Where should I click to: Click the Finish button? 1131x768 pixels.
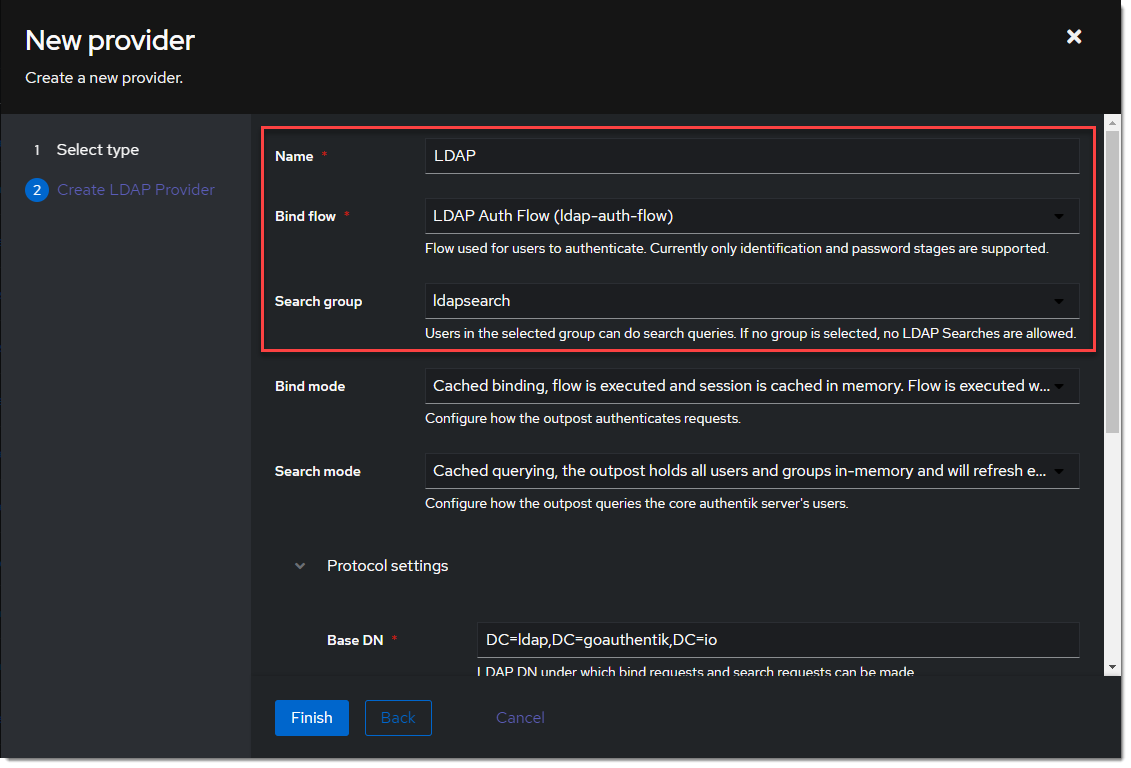tap(311, 718)
